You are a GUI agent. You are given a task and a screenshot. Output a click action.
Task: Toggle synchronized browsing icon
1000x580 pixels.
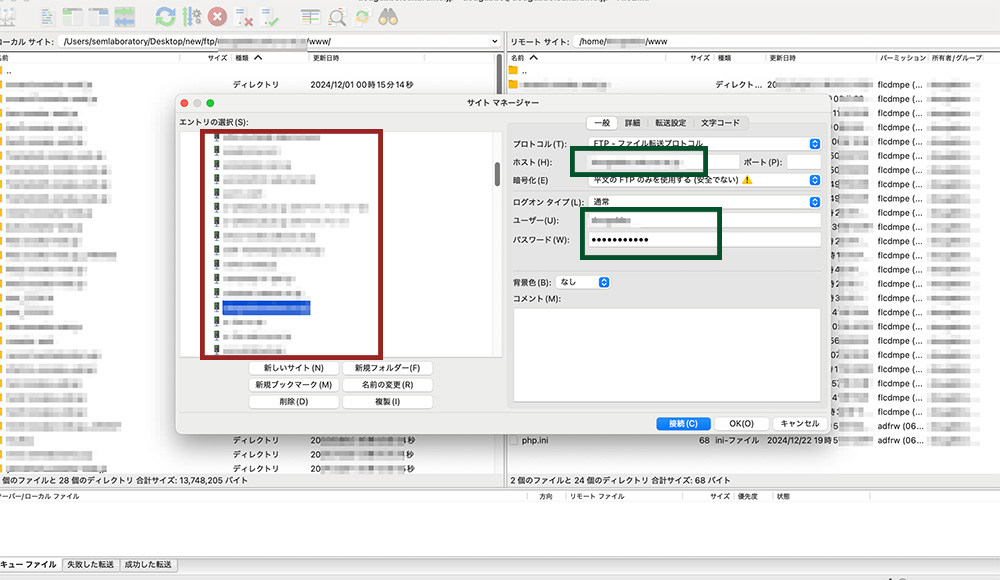362,17
